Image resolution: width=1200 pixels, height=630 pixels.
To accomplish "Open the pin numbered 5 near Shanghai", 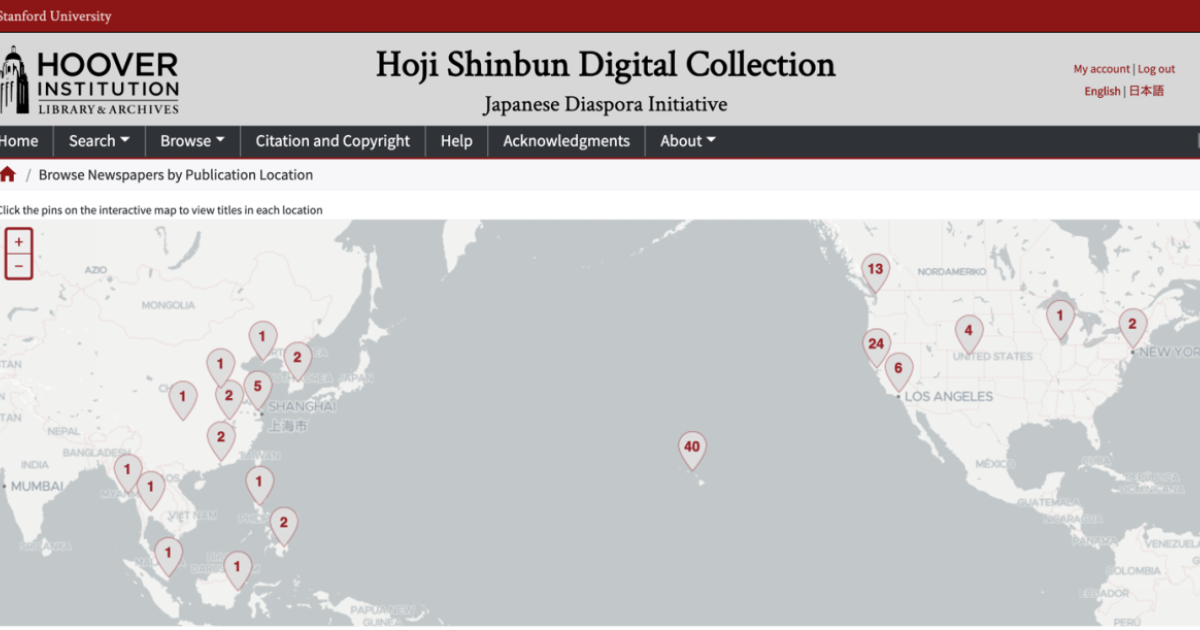I will point(257,390).
